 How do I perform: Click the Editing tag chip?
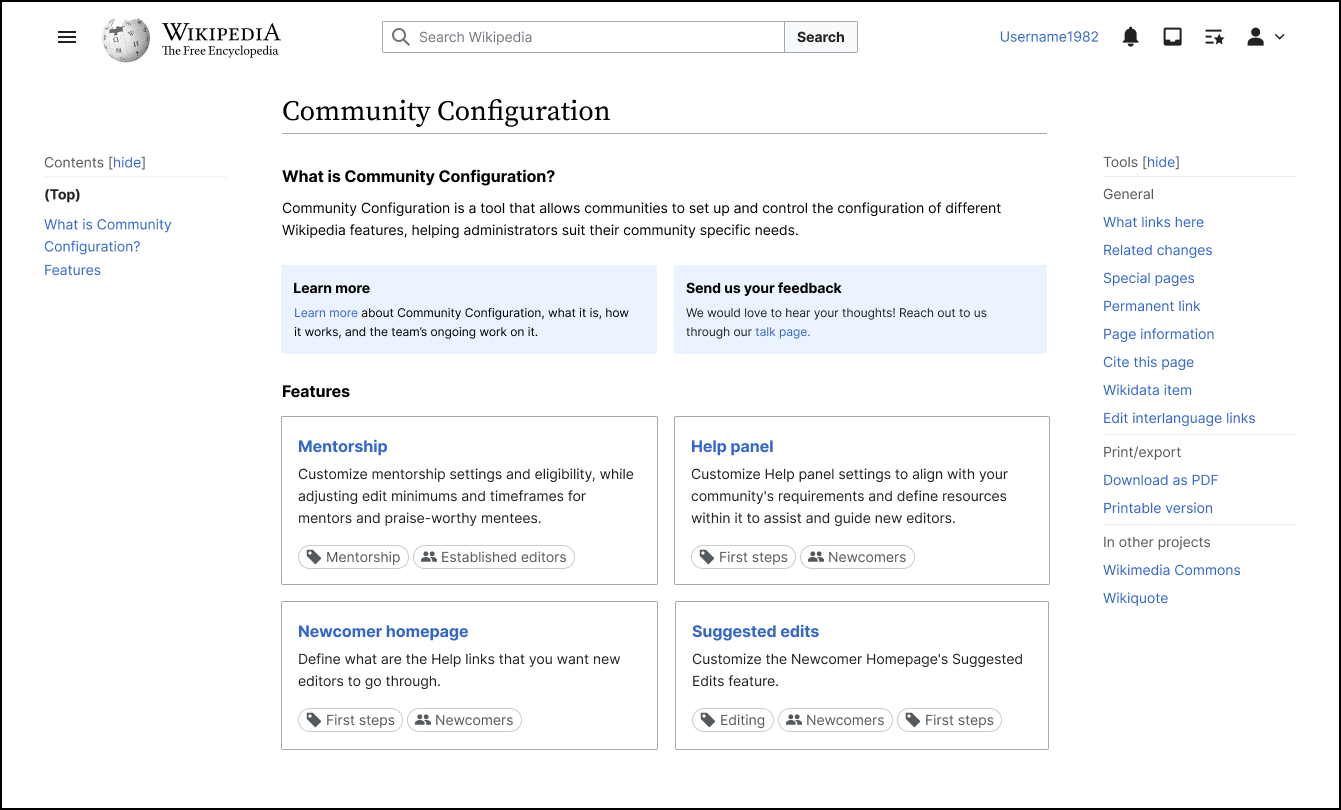point(732,720)
